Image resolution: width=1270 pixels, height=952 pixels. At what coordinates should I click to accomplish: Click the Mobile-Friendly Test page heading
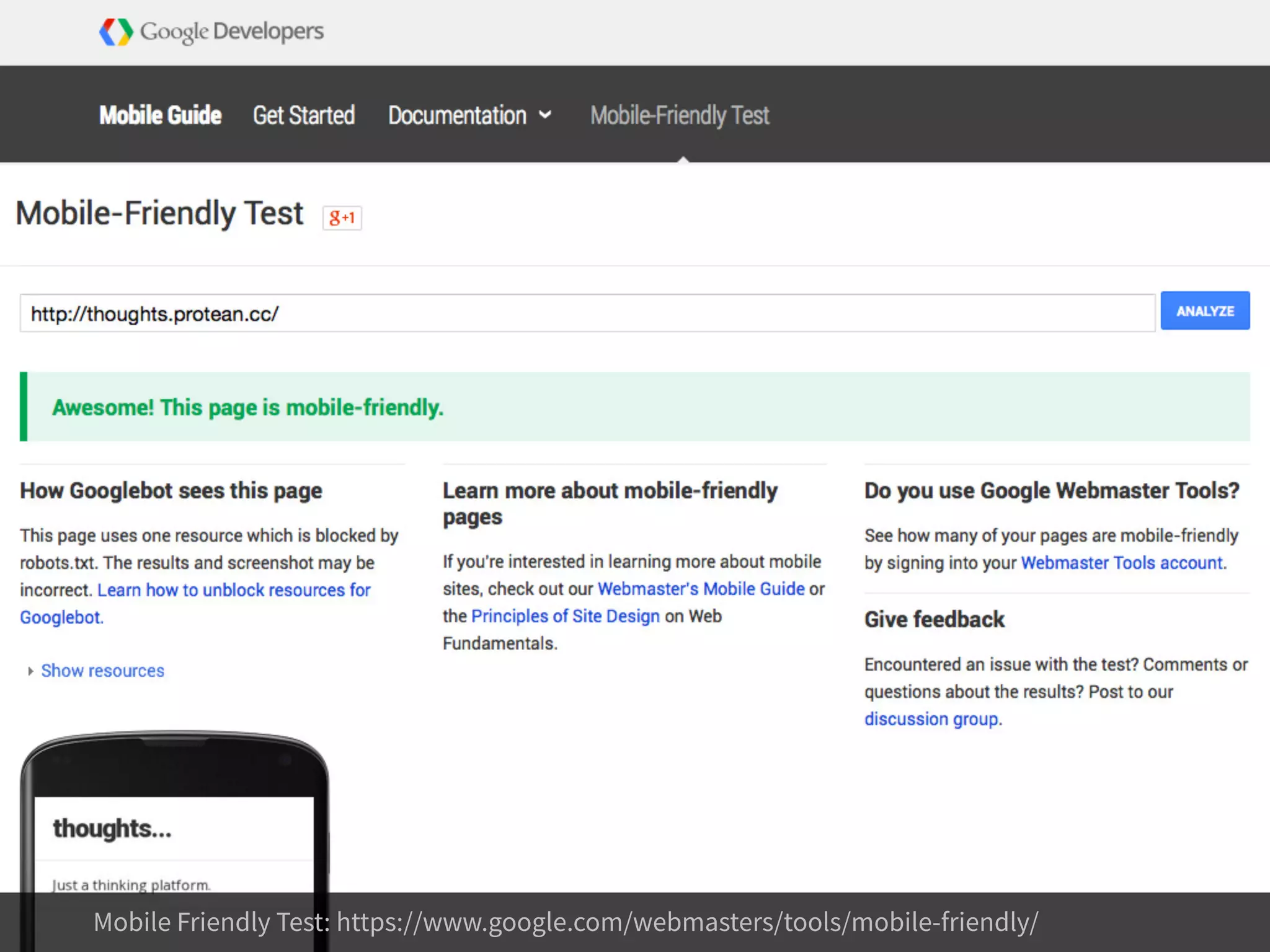pyautogui.click(x=159, y=214)
